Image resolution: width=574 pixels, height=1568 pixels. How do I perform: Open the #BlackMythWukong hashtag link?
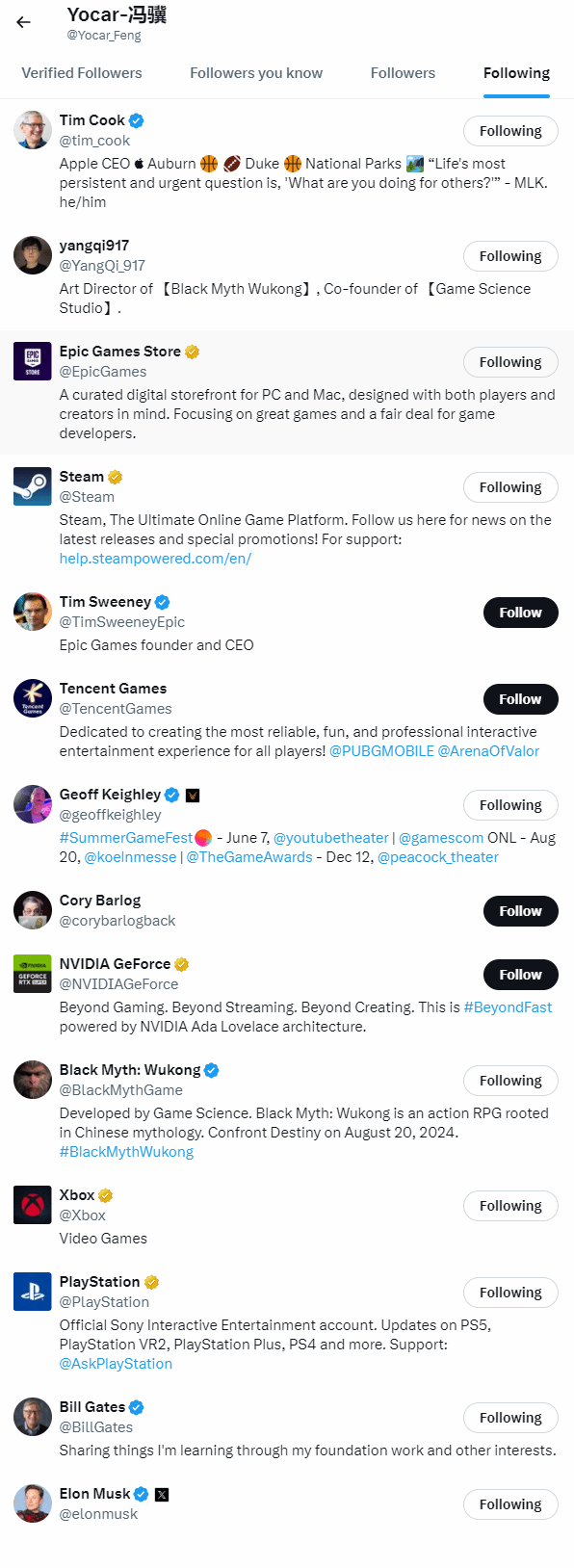pos(126,1152)
